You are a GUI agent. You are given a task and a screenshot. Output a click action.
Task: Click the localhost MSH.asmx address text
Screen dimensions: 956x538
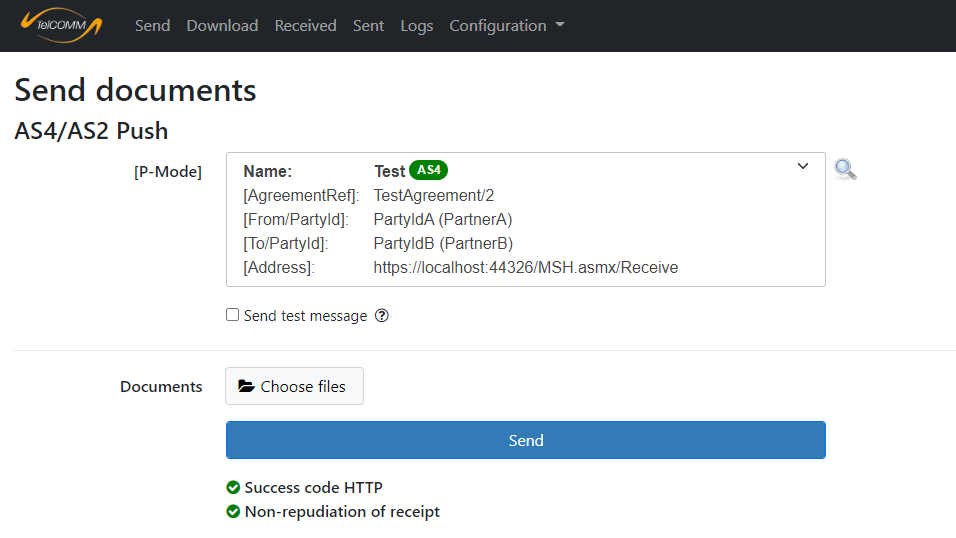(x=526, y=267)
